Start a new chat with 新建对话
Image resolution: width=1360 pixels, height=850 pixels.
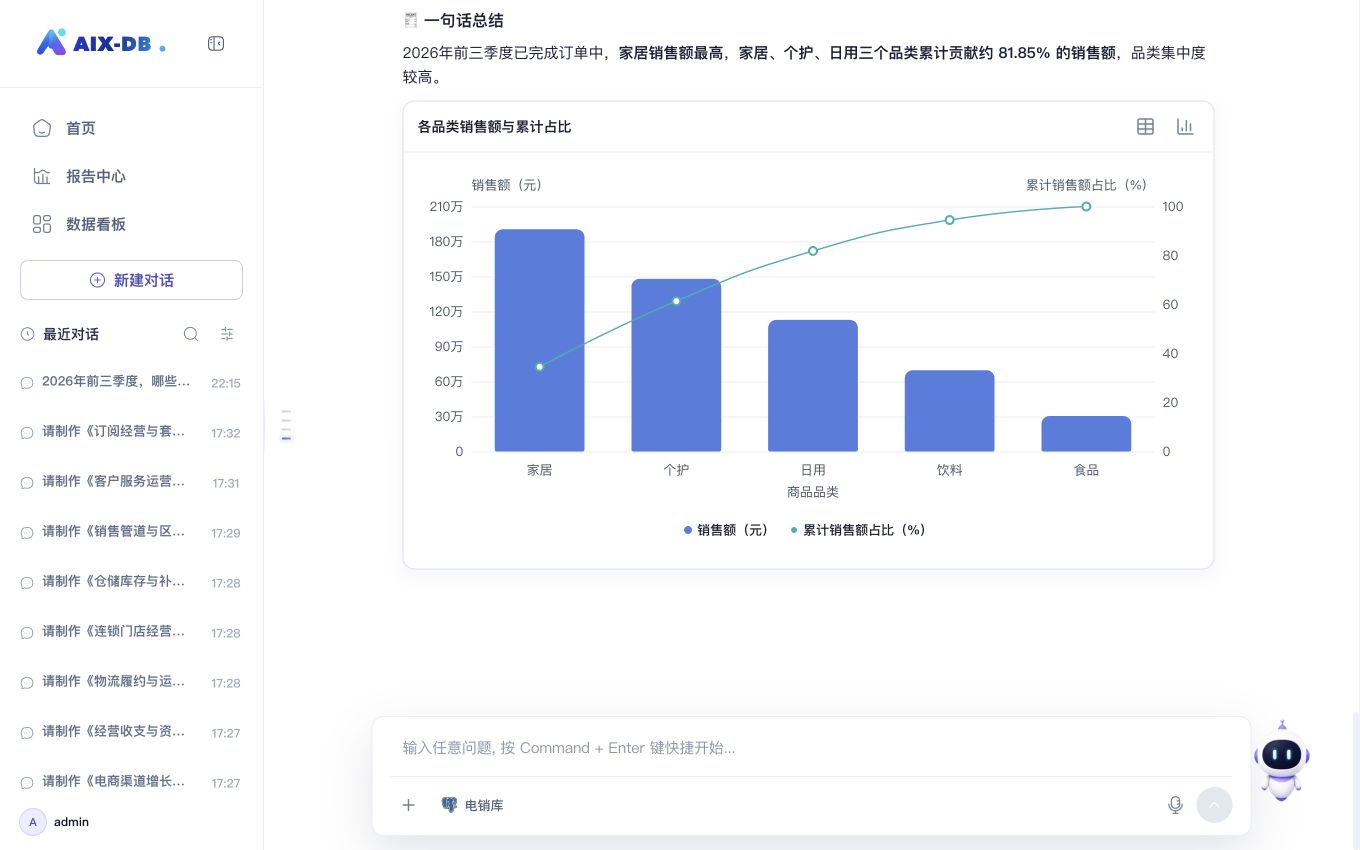click(x=131, y=280)
